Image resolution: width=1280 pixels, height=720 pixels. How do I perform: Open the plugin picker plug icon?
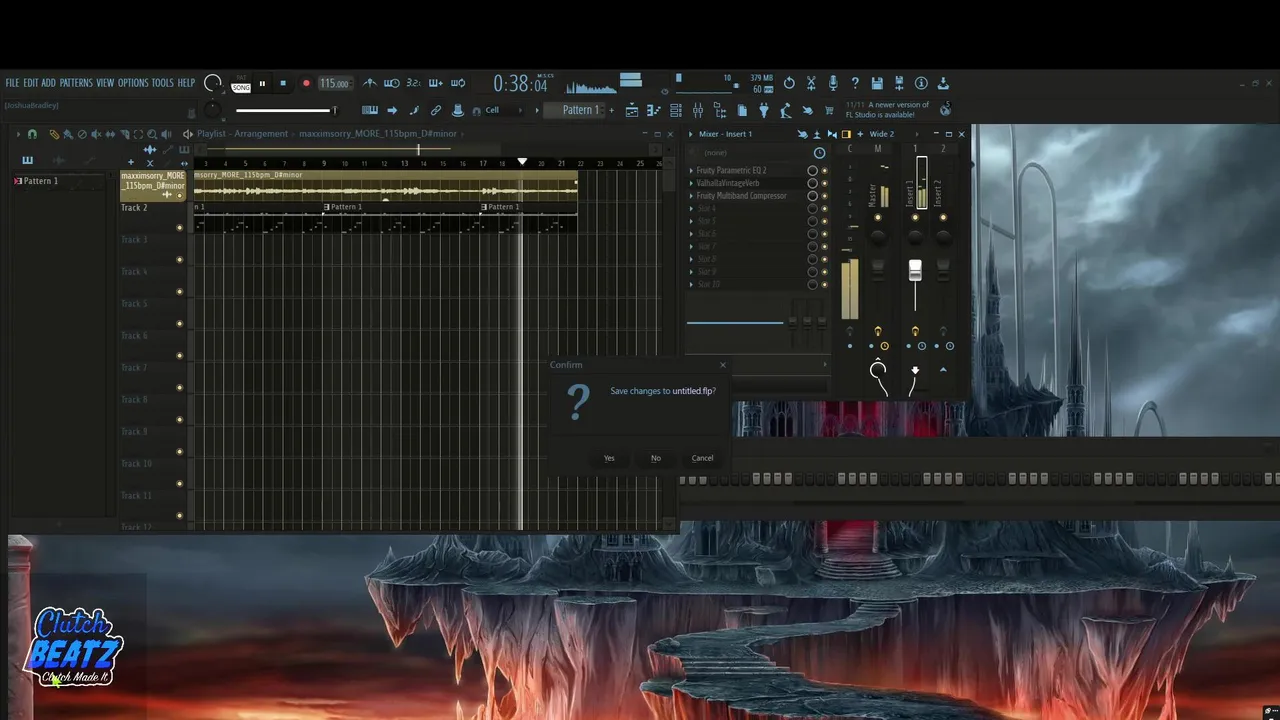point(764,110)
